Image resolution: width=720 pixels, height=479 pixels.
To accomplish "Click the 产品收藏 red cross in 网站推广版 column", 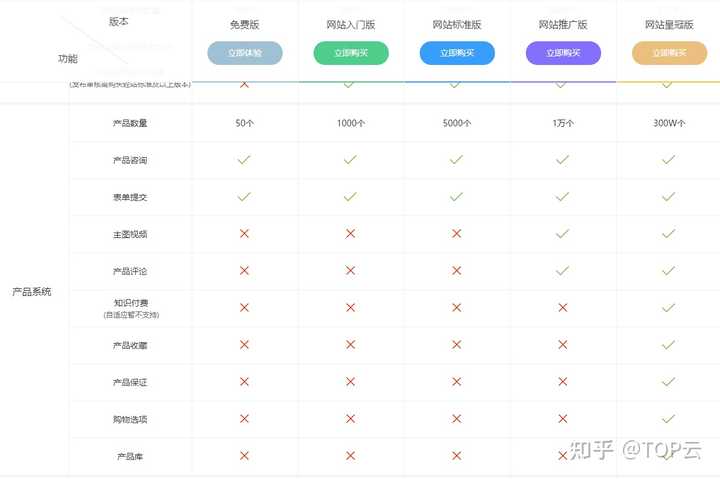I will pos(562,344).
